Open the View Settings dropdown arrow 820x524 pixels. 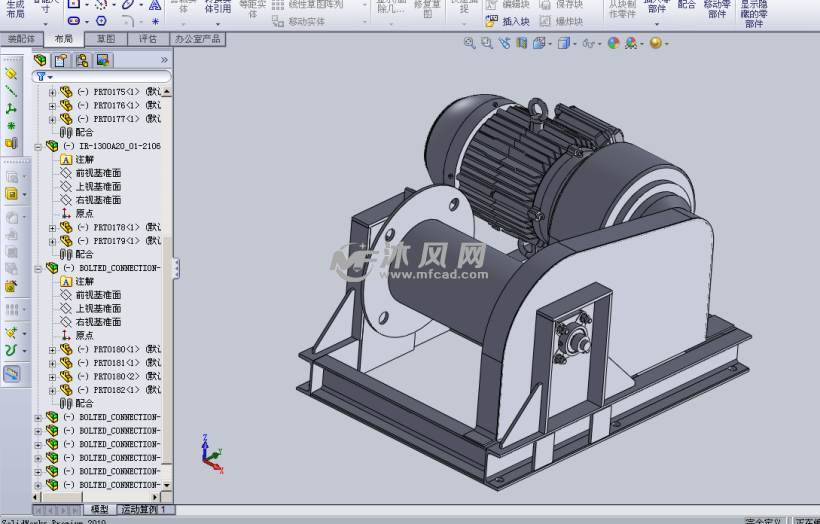pyautogui.click(x=666, y=44)
